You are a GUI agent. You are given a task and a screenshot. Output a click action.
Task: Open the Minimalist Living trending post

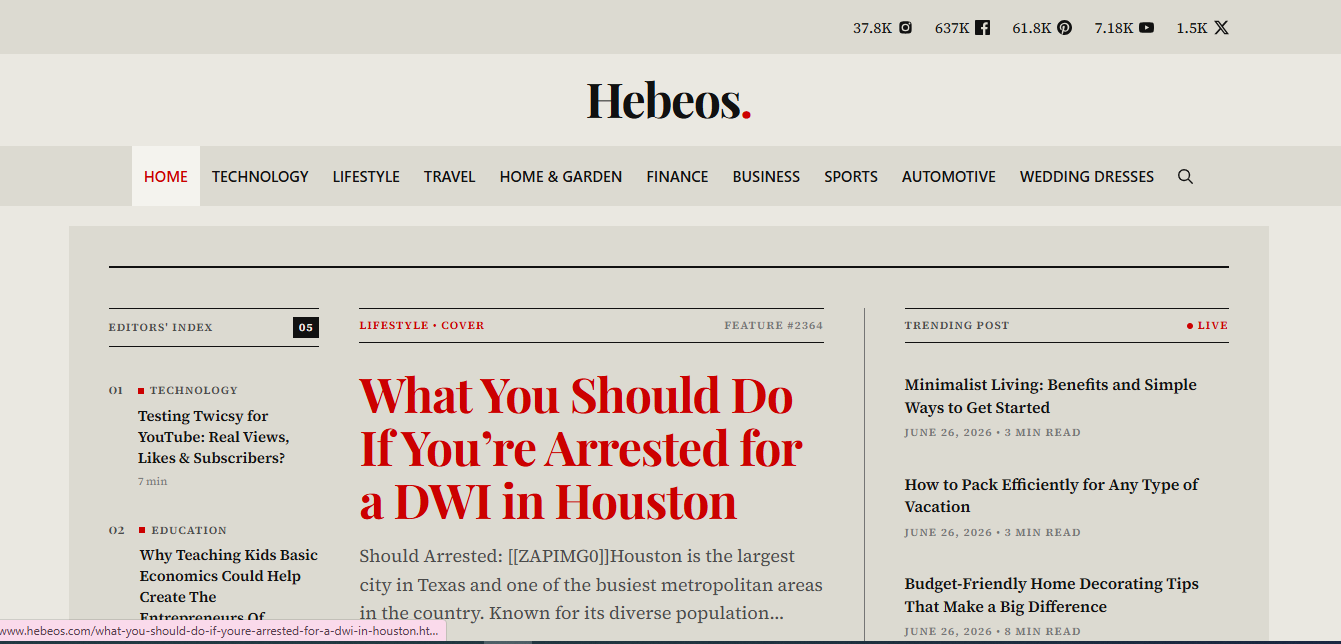(1051, 396)
